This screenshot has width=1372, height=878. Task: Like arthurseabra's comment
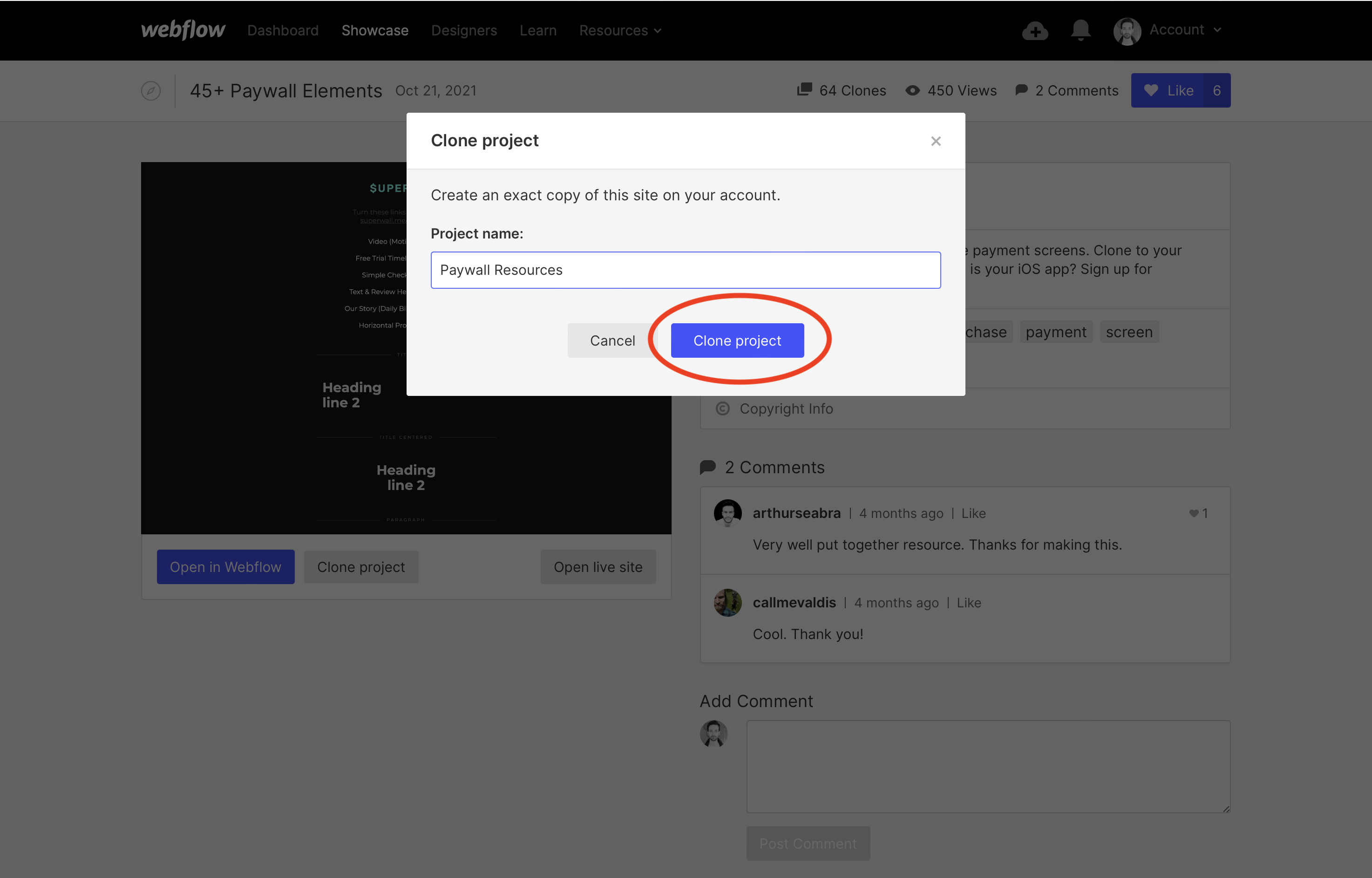pos(973,514)
